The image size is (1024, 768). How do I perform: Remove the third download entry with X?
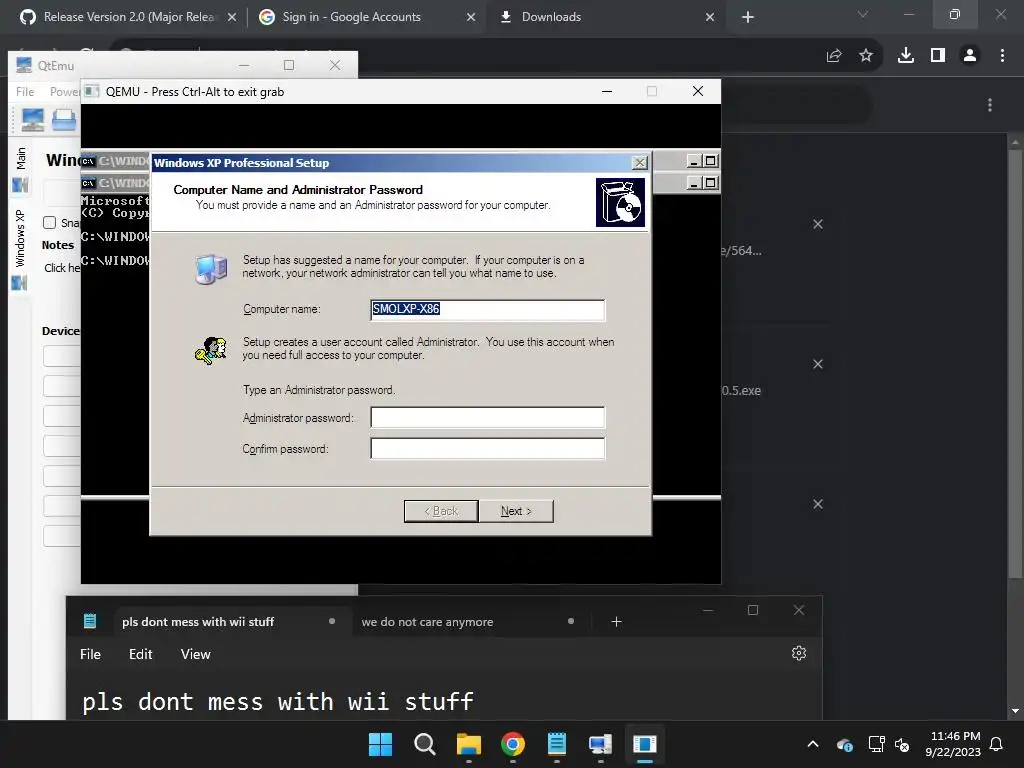pyautogui.click(x=818, y=504)
